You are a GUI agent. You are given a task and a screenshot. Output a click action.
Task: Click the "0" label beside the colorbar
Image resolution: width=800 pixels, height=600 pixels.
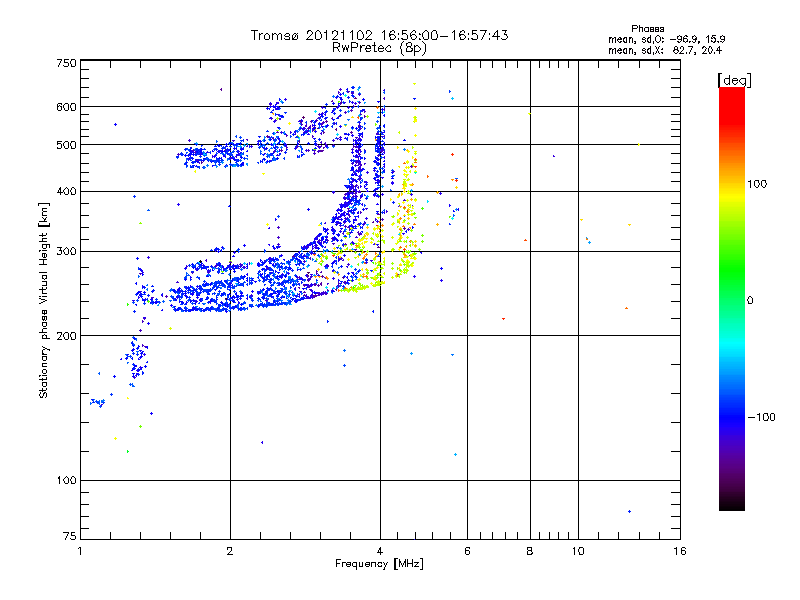coord(750,301)
